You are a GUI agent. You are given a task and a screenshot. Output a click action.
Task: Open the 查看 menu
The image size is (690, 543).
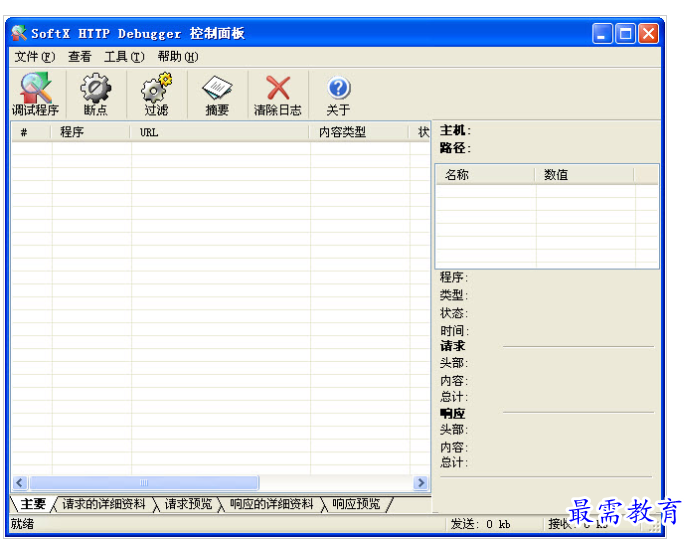point(80,57)
